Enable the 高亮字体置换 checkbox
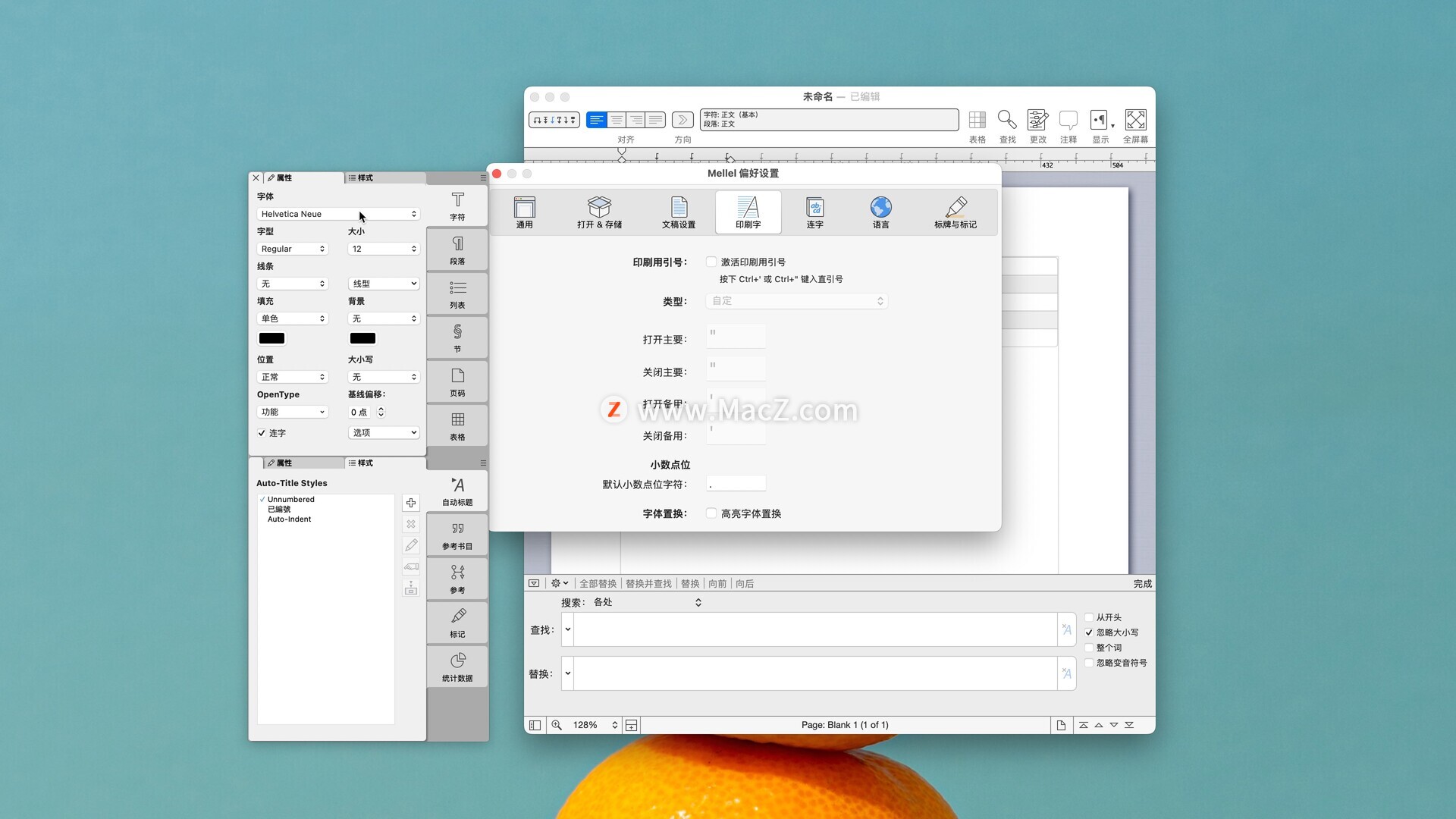 click(x=711, y=513)
